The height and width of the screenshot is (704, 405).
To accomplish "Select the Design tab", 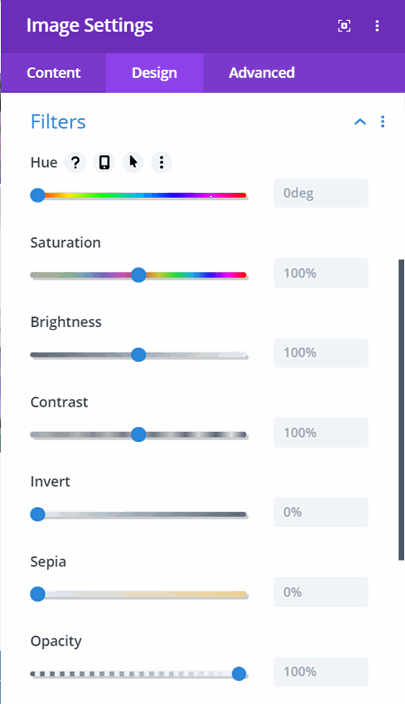I will point(154,73).
